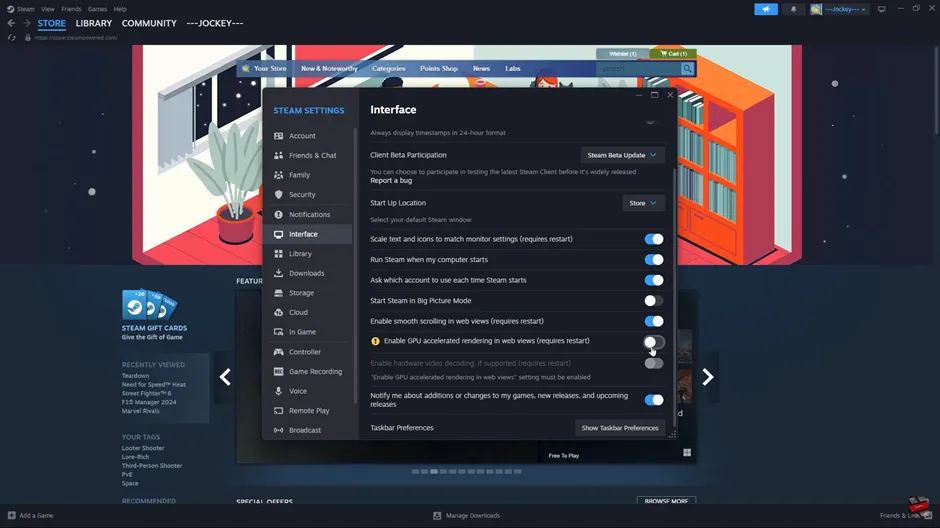Click the Add a Game plus icon
The width and height of the screenshot is (940, 528).
coord(11,515)
